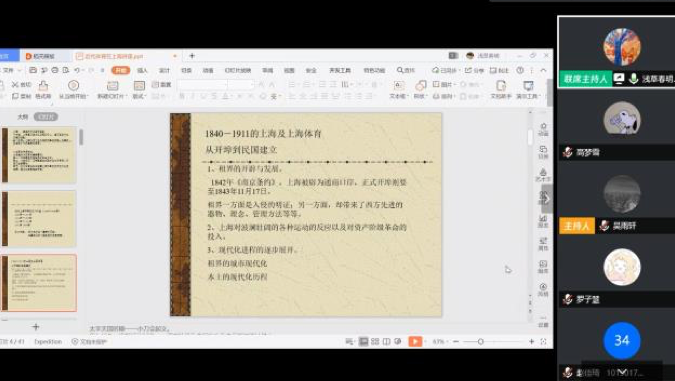Viewport: 675px width, 381px height.
Task: Collapse the ribbon with chevron arrow
Action: pyautogui.click(x=543, y=70)
